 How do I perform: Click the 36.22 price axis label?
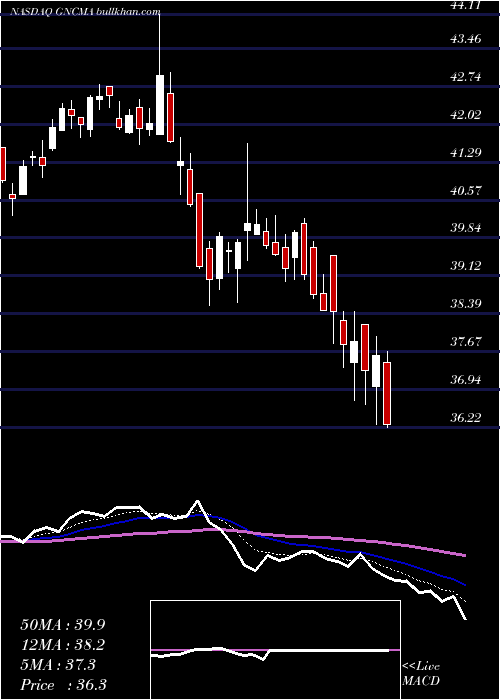pyautogui.click(x=466, y=418)
